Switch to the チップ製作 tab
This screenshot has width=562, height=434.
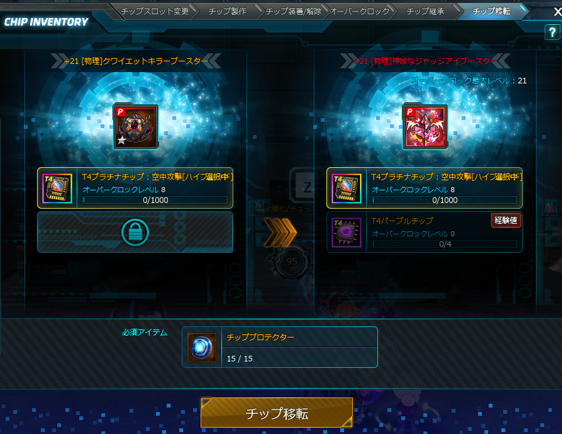(227, 11)
